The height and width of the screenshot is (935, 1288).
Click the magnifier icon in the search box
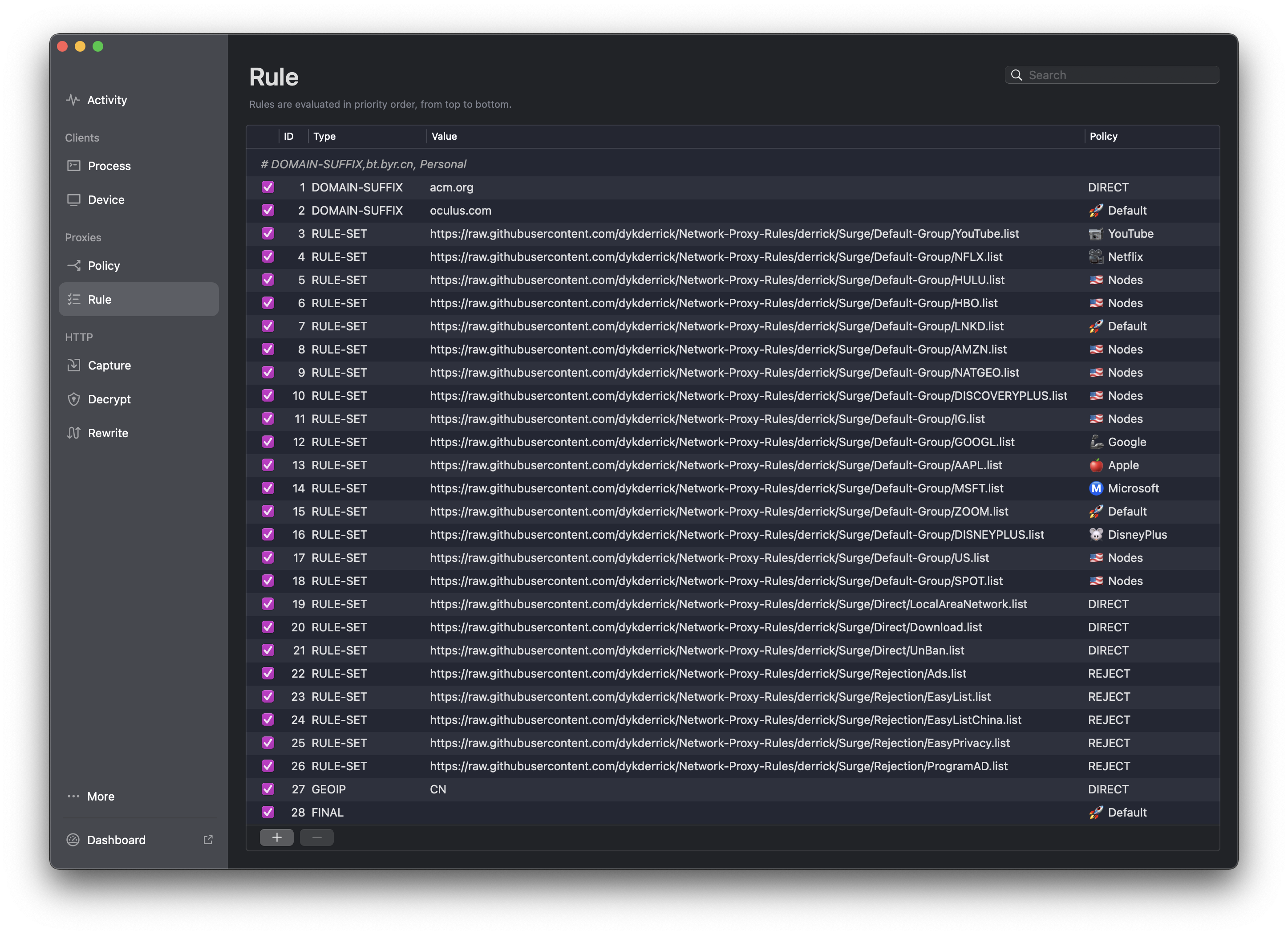1017,75
